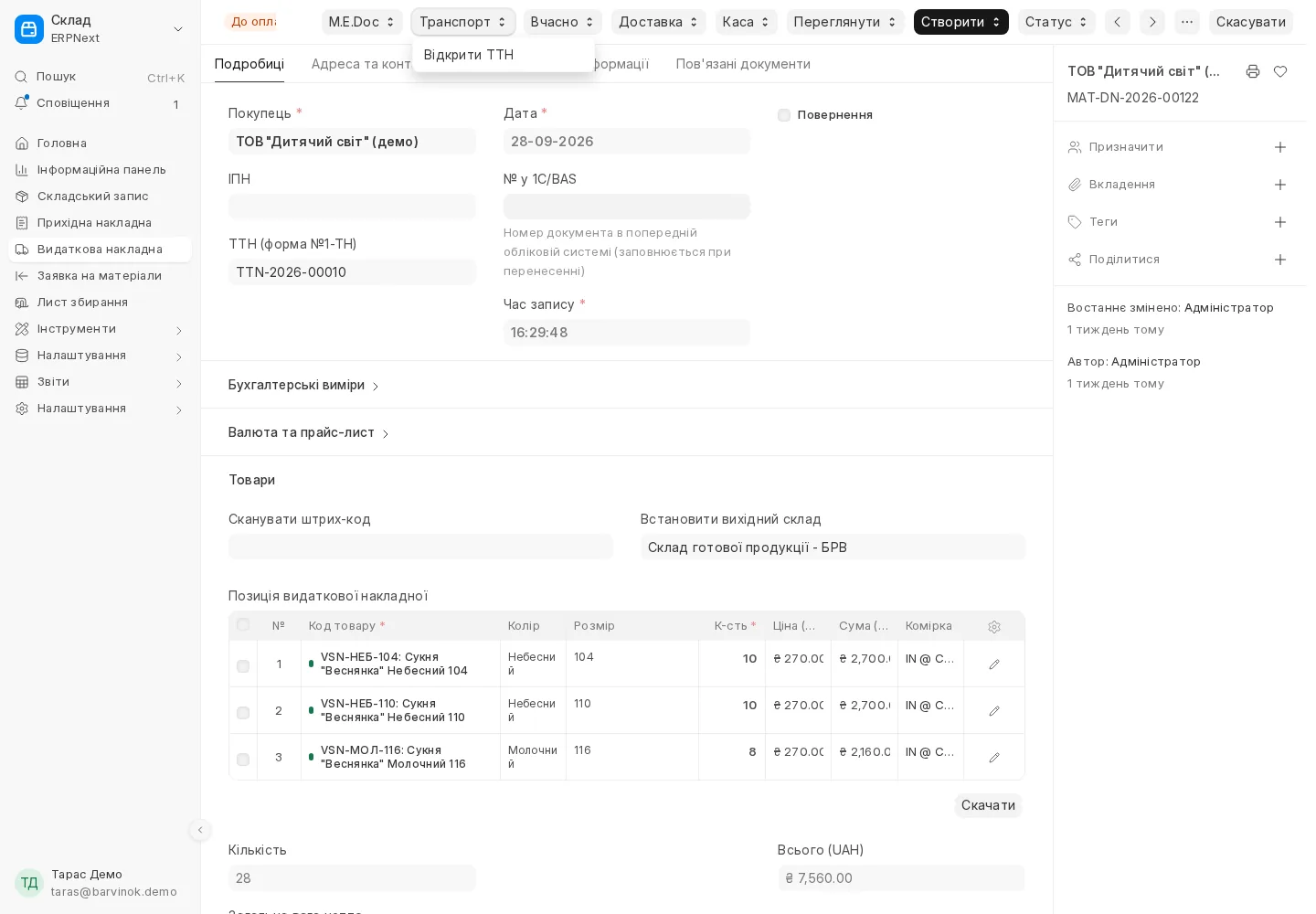Screen dimensions: 1316x914
Task: Open Прихідна накладна in sidebar
Action: [100, 223]
